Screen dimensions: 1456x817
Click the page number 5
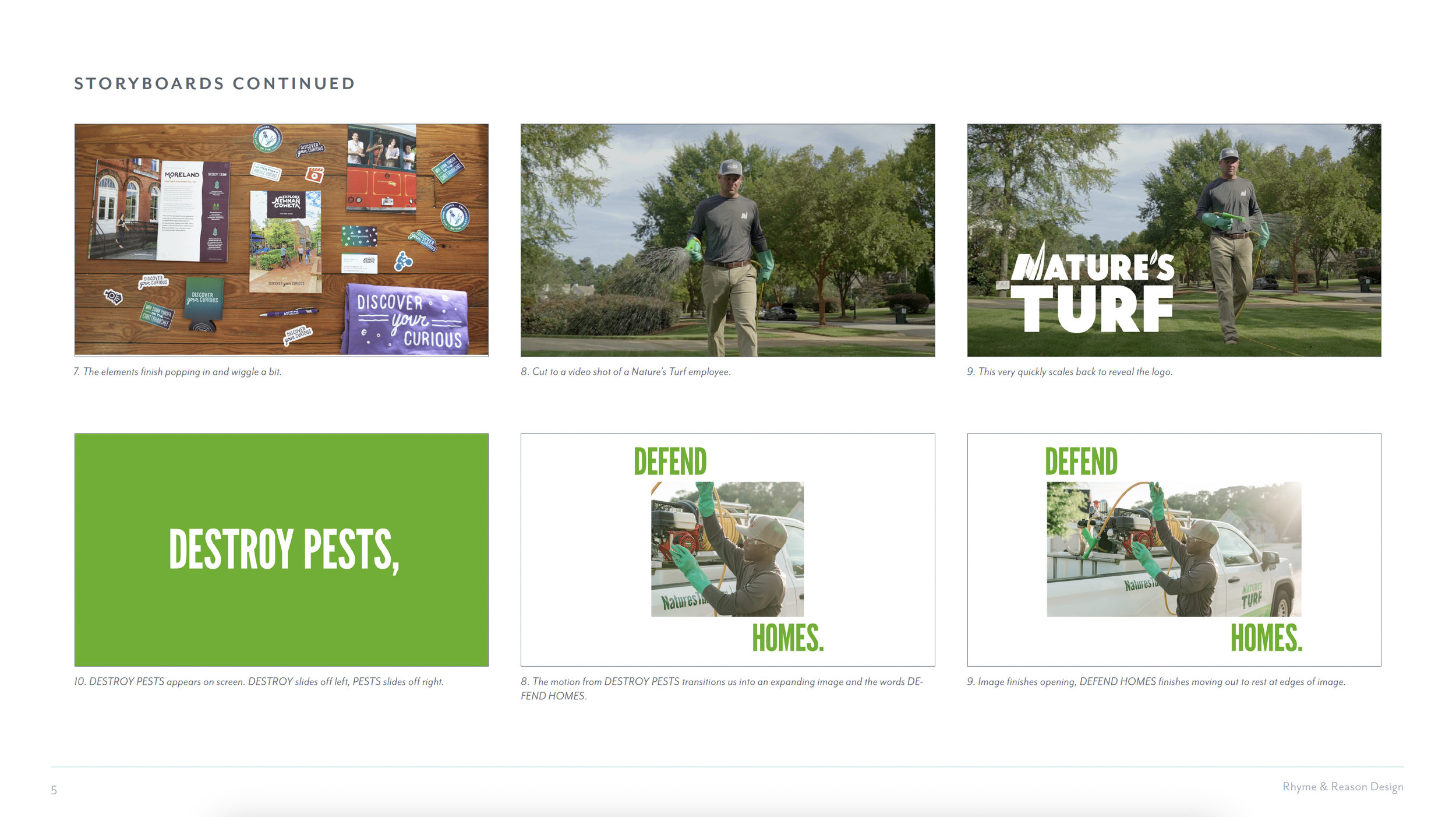(x=54, y=790)
